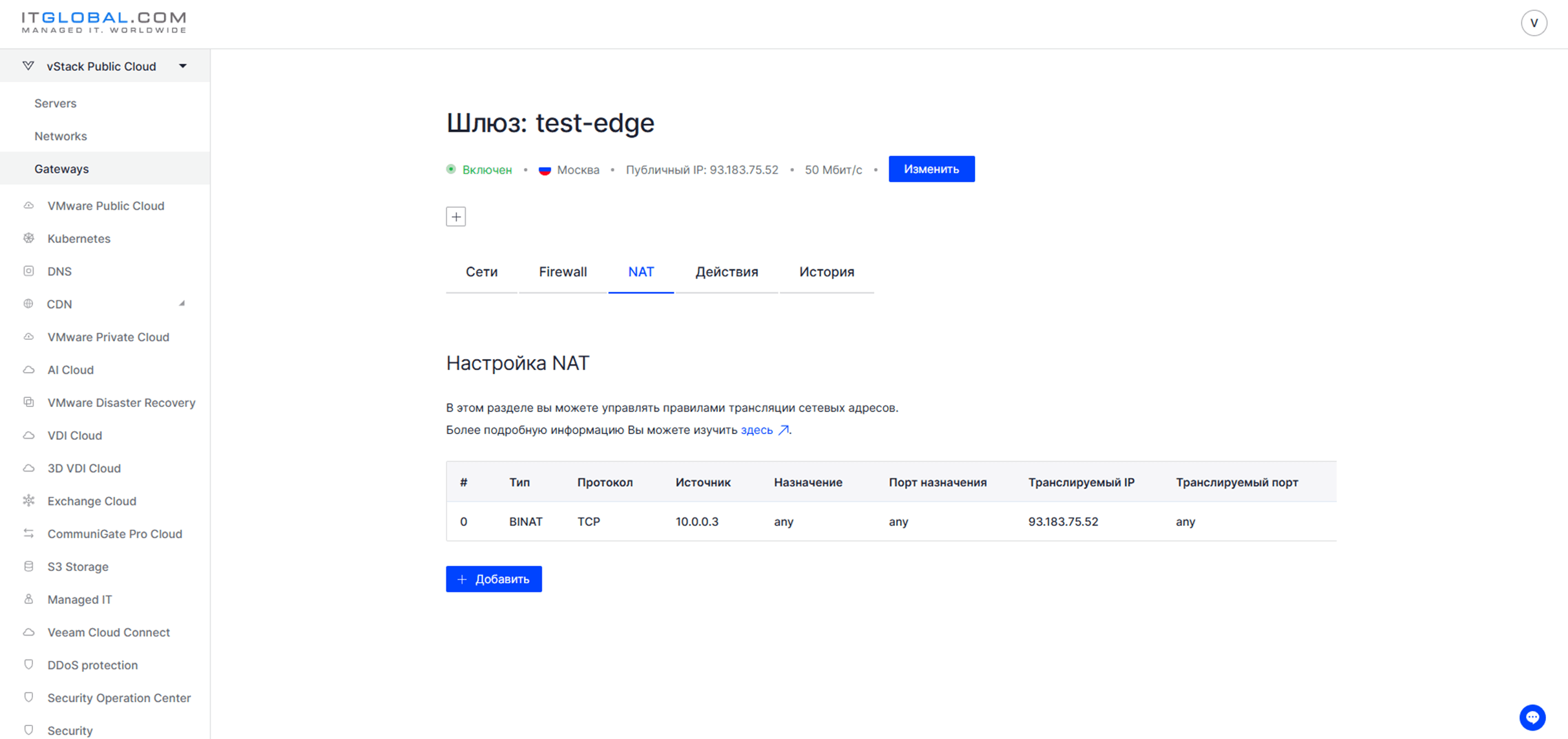1568x739 pixels.
Task: Click the VDI Cloud icon
Action: point(28,435)
